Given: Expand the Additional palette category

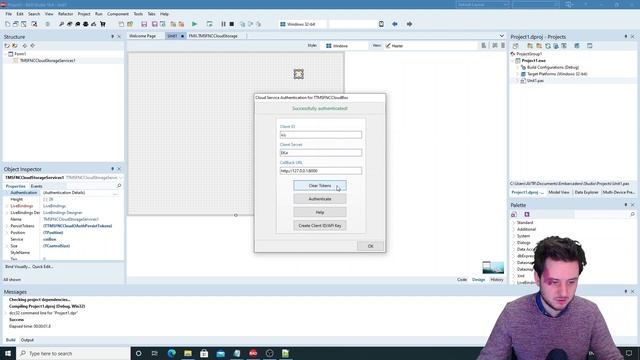Looking at the screenshot, I should [514, 229].
